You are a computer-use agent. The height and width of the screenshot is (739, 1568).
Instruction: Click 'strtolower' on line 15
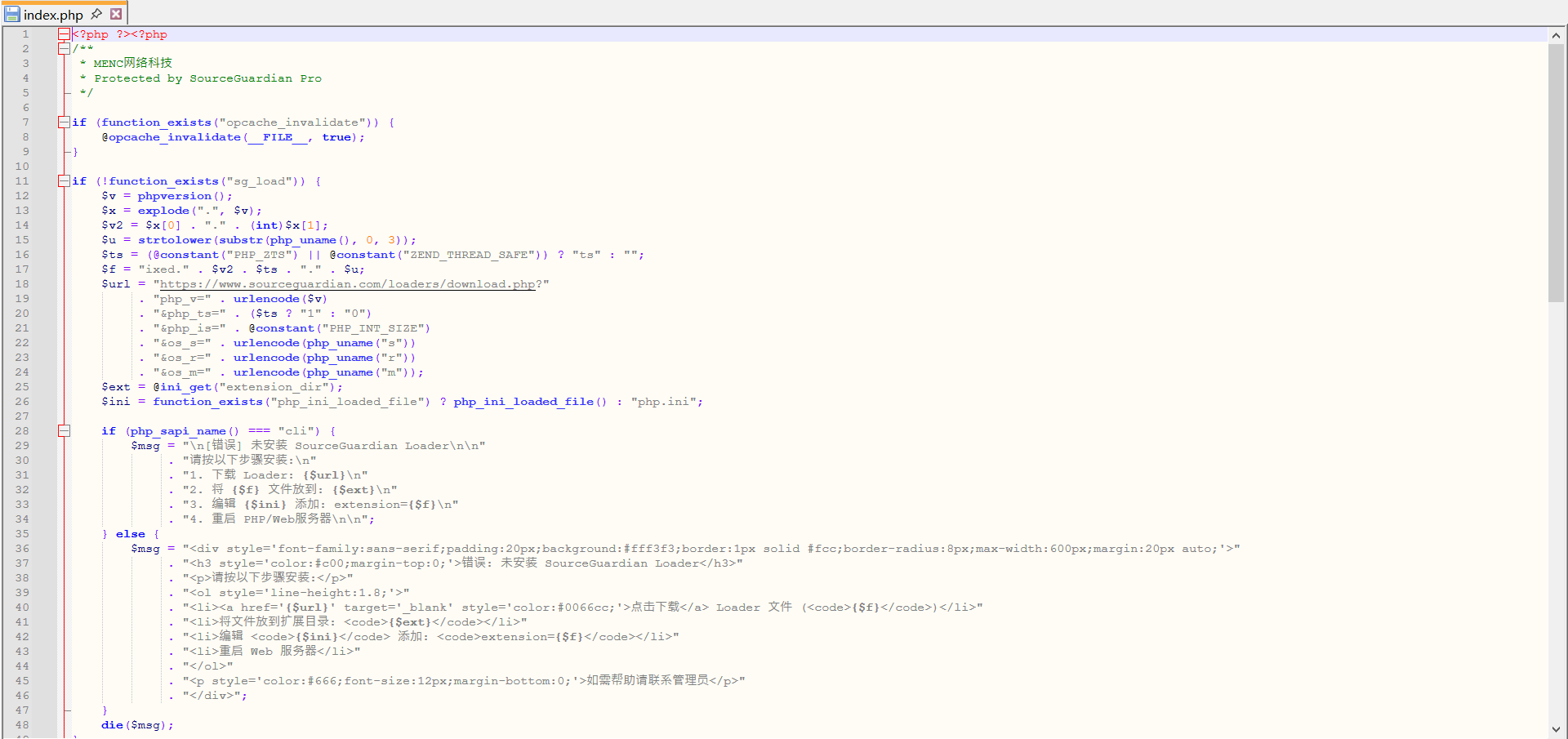pos(175,240)
